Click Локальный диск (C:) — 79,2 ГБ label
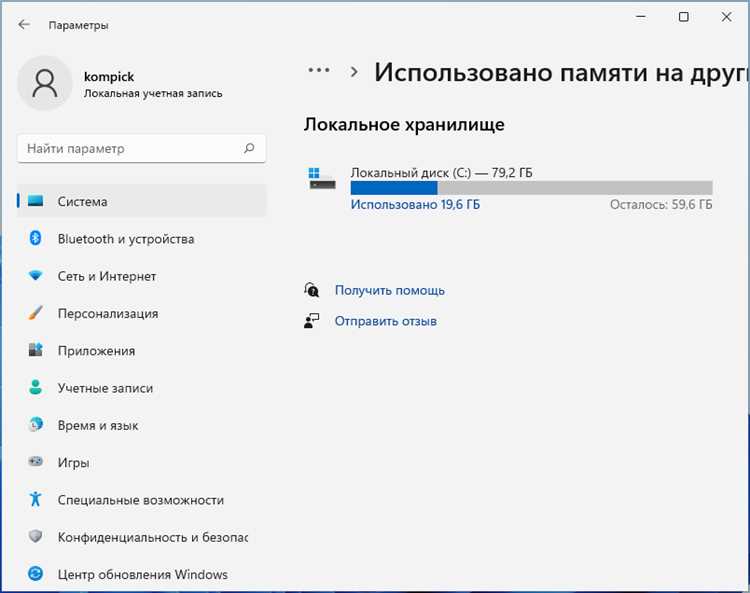Viewport: 750px width, 593px height. pyautogui.click(x=441, y=172)
